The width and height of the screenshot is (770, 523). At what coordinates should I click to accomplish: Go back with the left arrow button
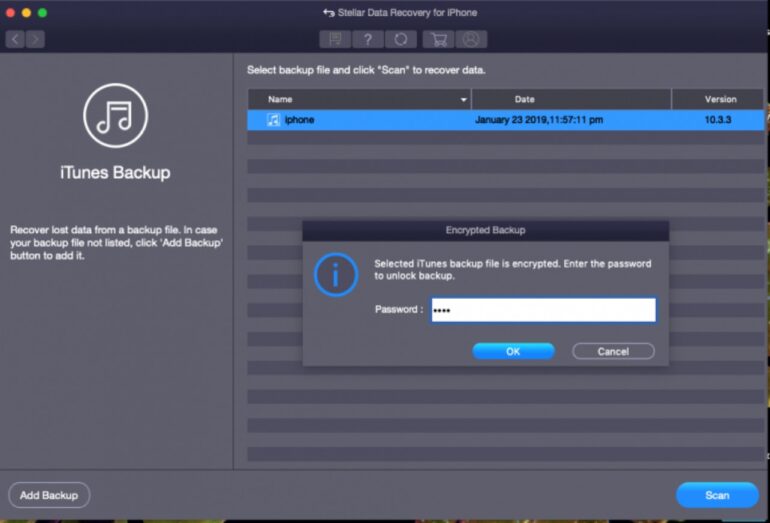pos(15,39)
